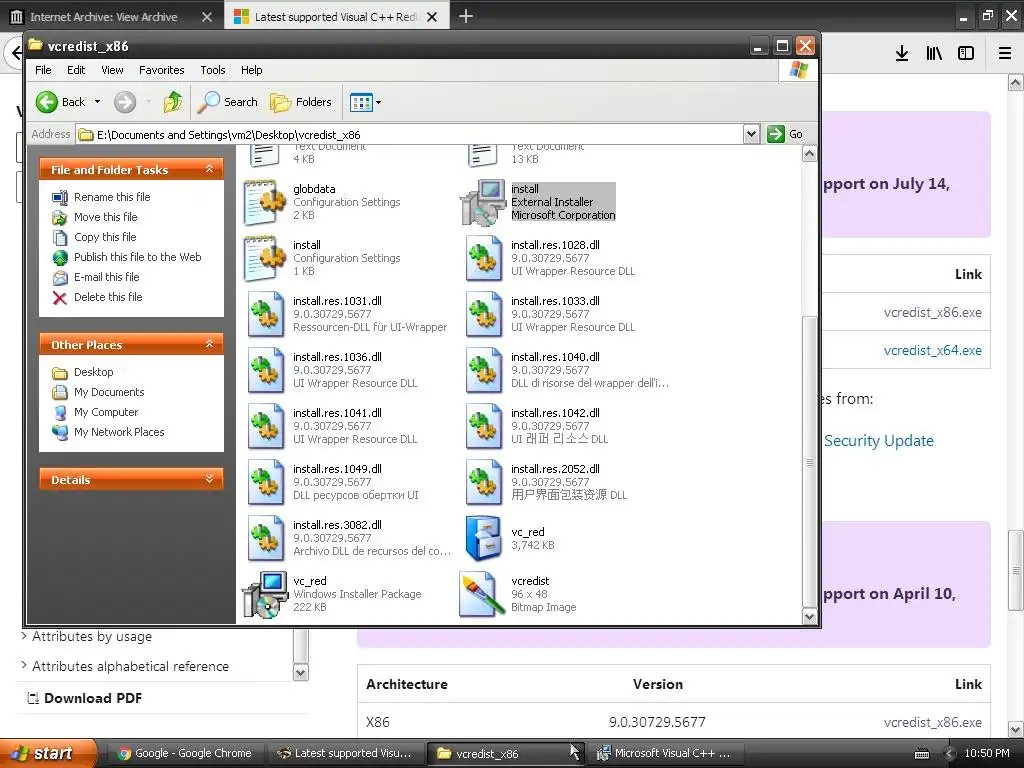Select install.res.3082.dll icon
The image size is (1024, 768).
coord(265,539)
